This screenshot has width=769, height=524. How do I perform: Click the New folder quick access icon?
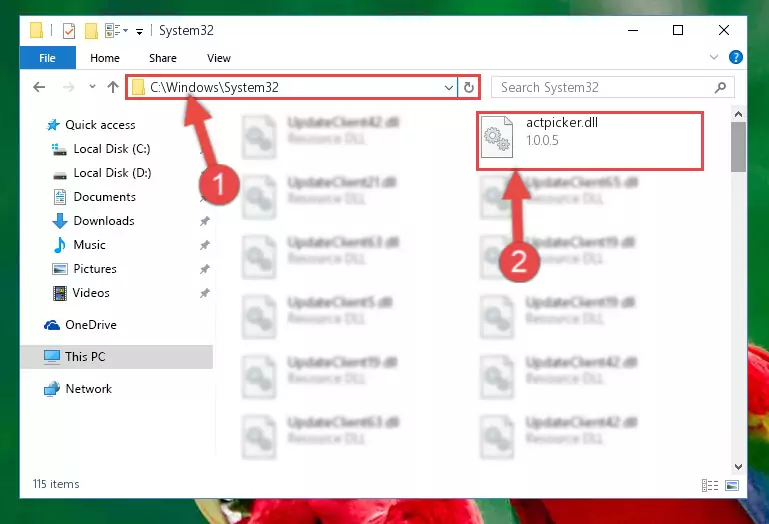[x=91, y=31]
